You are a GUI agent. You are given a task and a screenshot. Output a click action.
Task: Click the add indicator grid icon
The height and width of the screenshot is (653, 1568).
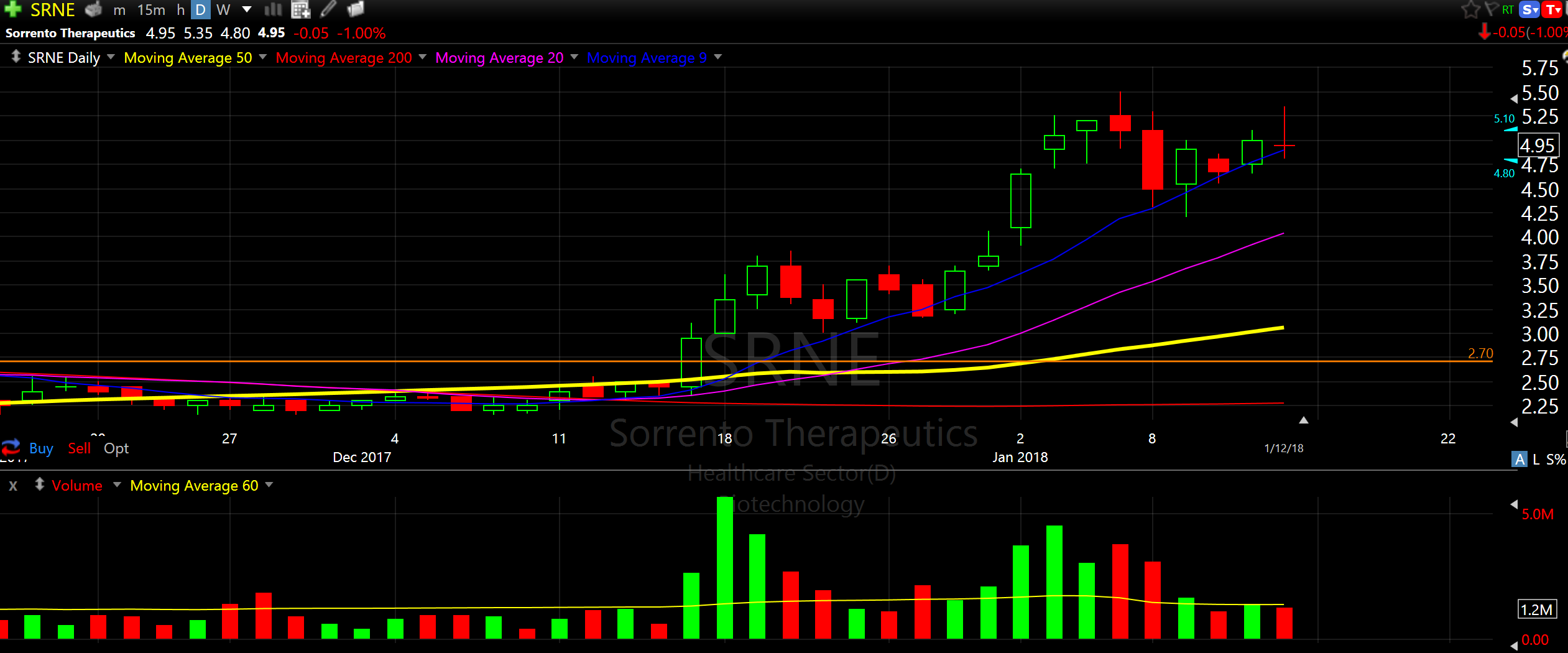click(301, 10)
